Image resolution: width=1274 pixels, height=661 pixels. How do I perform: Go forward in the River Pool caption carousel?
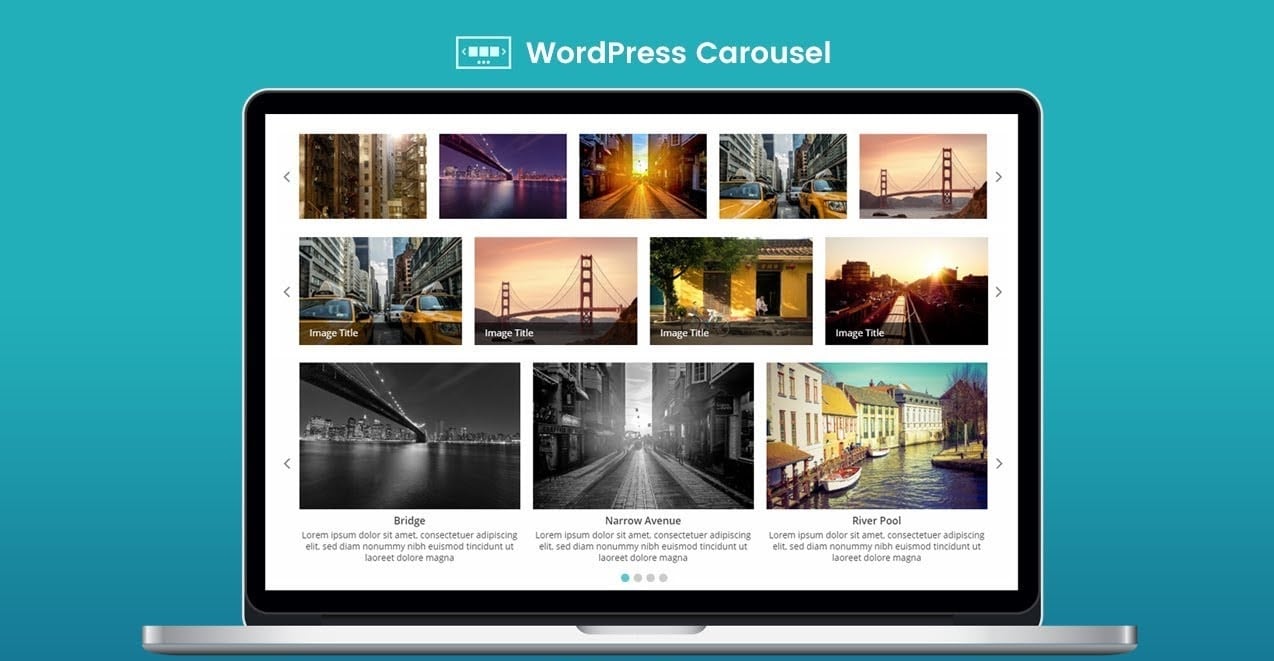tap(998, 464)
